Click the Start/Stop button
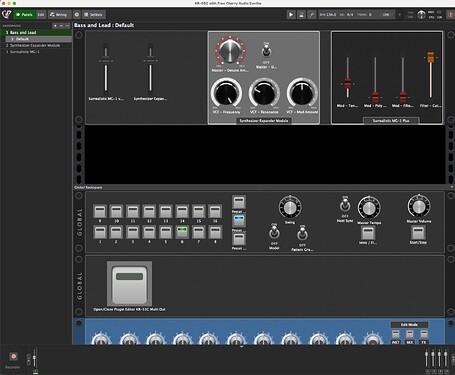 [x=418, y=233]
